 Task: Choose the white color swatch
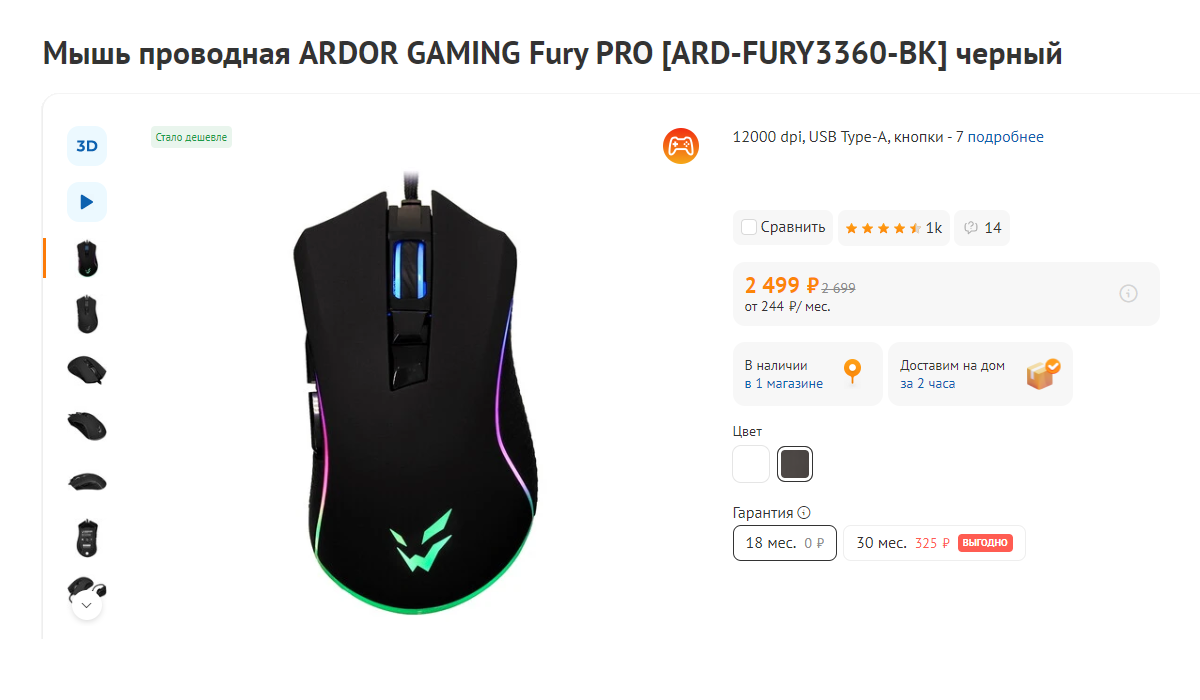click(752, 464)
